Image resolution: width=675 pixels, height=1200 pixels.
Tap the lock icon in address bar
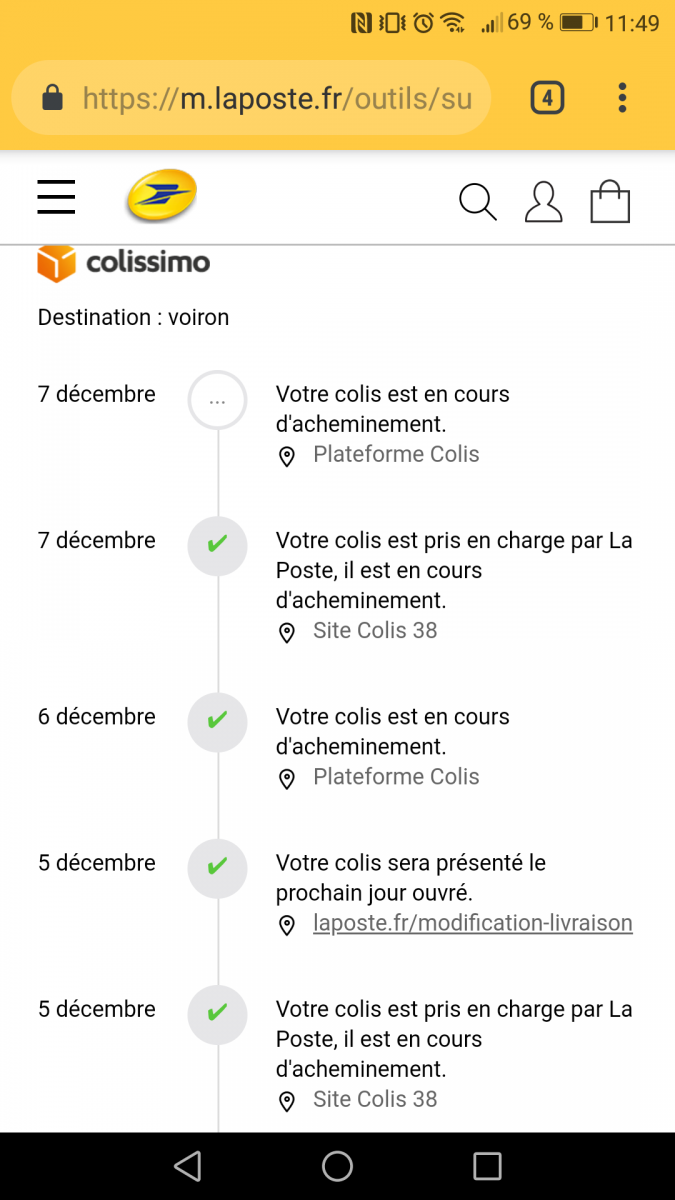point(52,98)
